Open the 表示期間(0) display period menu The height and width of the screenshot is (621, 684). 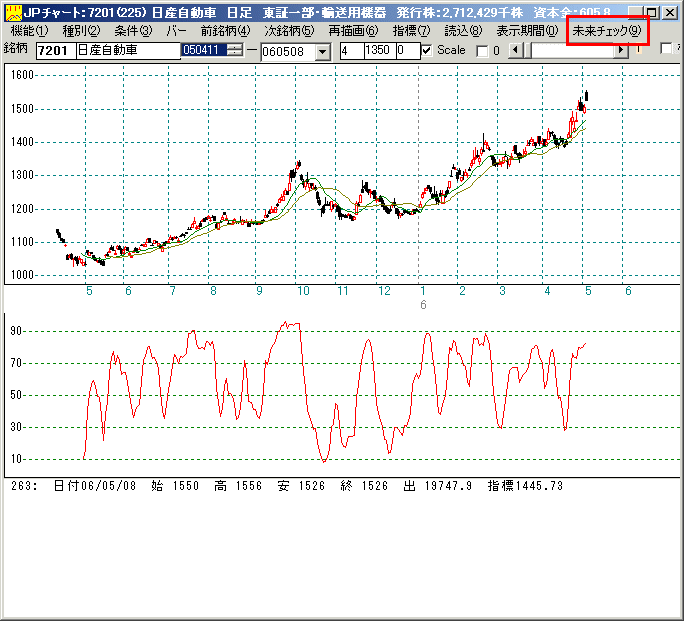click(x=527, y=31)
